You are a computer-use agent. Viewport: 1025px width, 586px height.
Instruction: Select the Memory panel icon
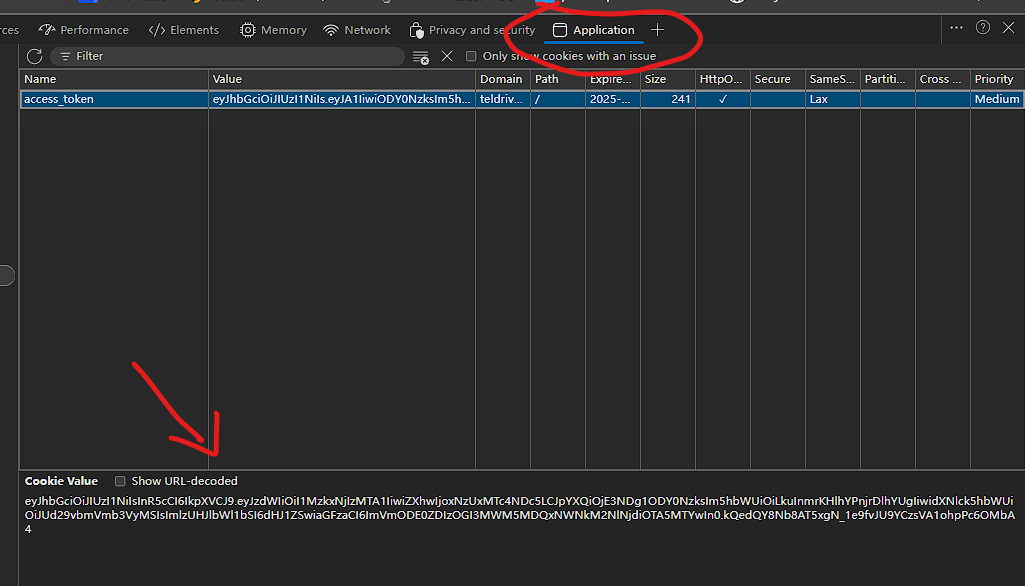coord(248,30)
